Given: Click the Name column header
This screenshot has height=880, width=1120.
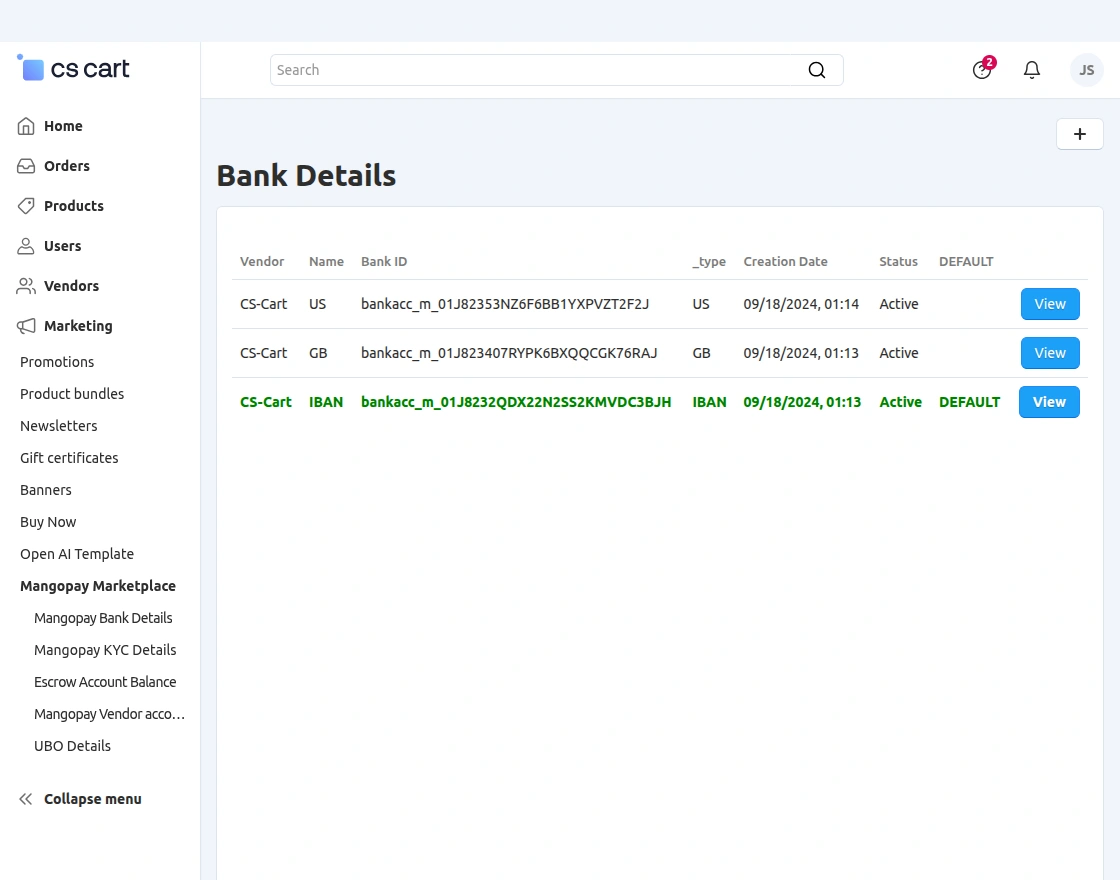Looking at the screenshot, I should (x=326, y=261).
